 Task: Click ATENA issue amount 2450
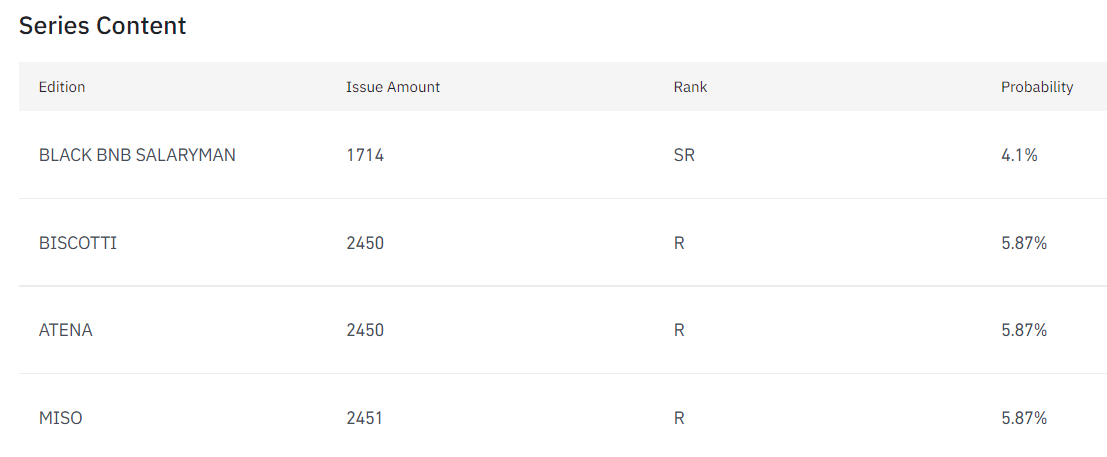click(365, 330)
